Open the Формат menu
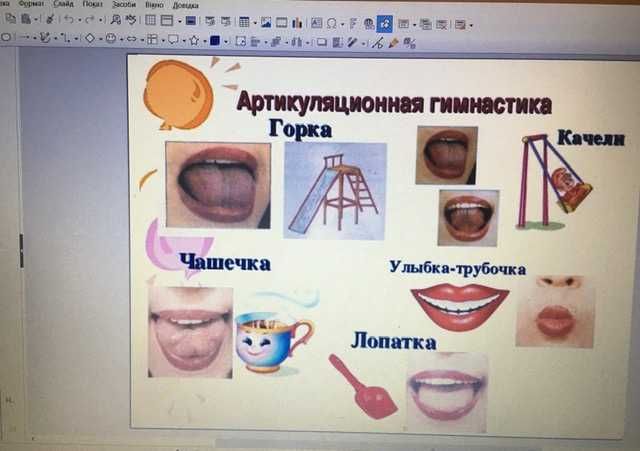 click(31, 4)
